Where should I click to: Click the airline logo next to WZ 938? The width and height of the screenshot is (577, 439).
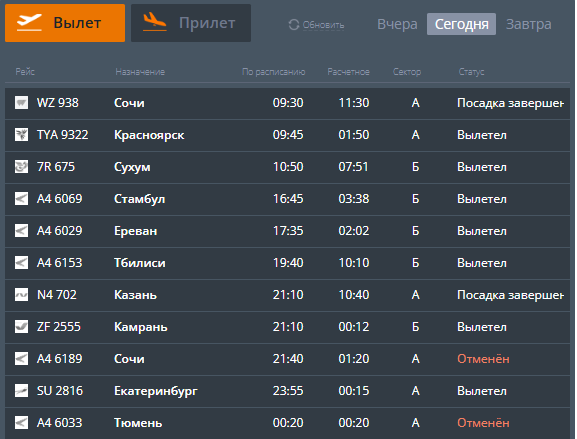coord(21,103)
